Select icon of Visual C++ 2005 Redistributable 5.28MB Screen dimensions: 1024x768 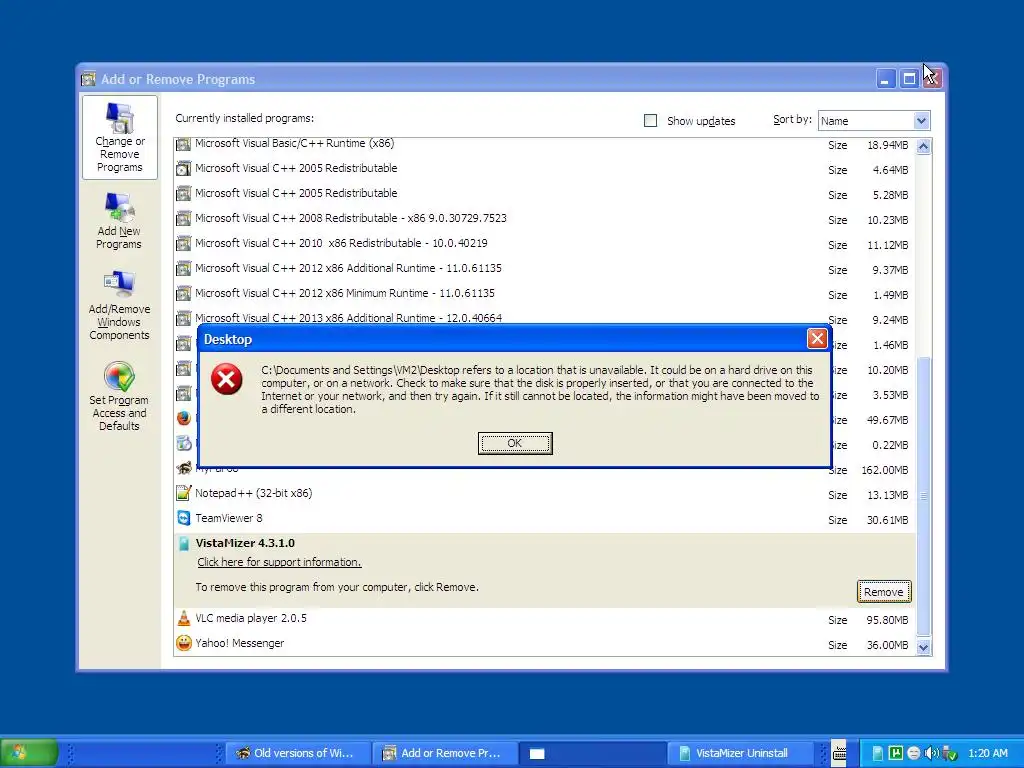coord(184,193)
